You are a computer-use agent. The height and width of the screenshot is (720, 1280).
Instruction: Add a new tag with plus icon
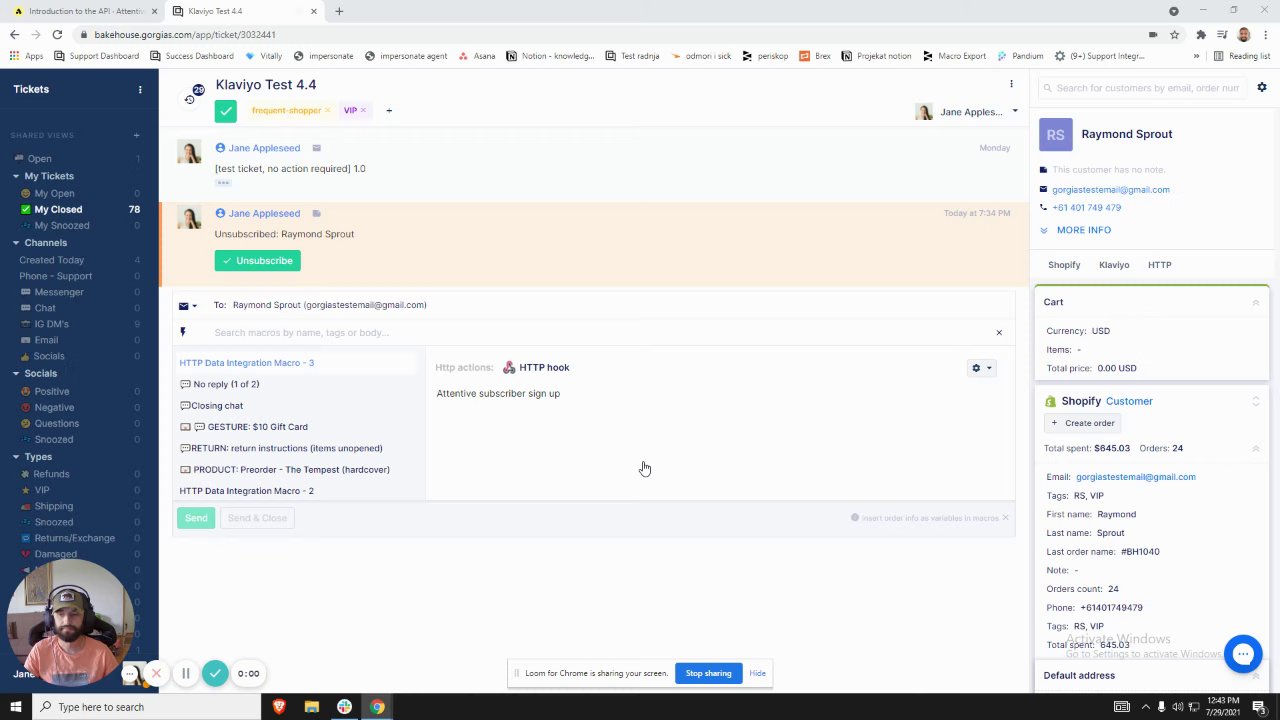[x=389, y=111]
